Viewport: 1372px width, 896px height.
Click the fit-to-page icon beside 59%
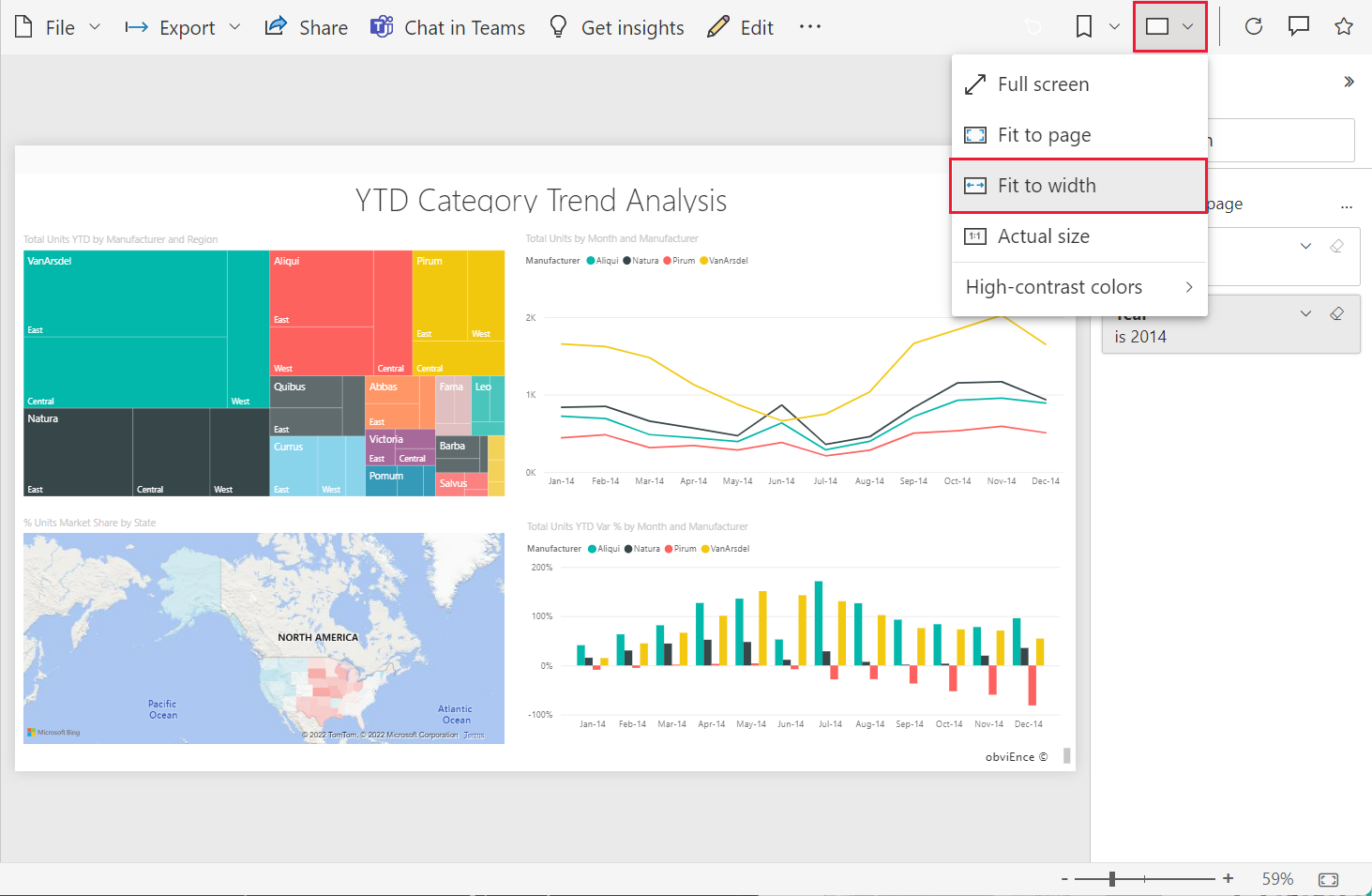[1328, 879]
